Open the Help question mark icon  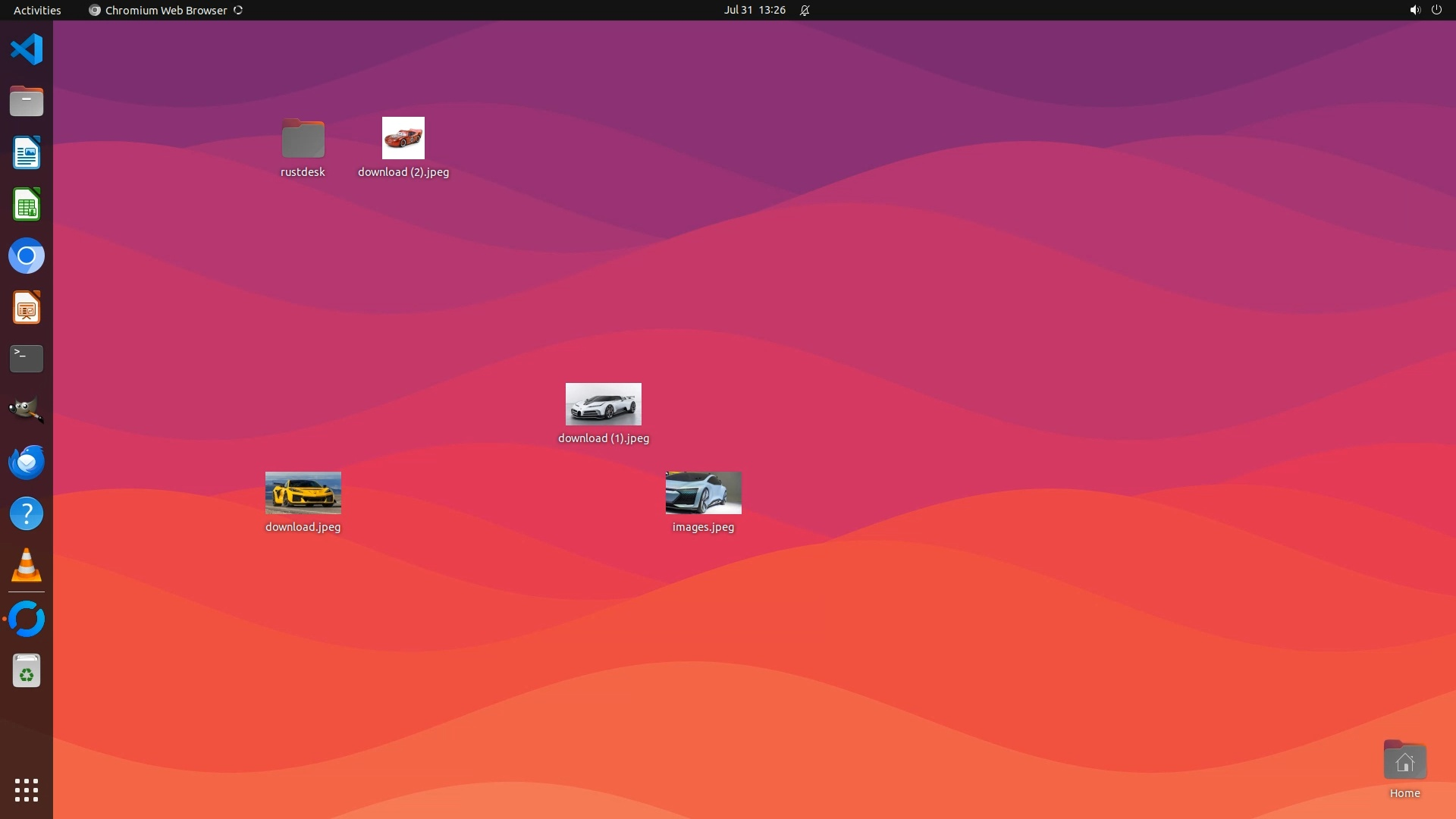(27, 513)
